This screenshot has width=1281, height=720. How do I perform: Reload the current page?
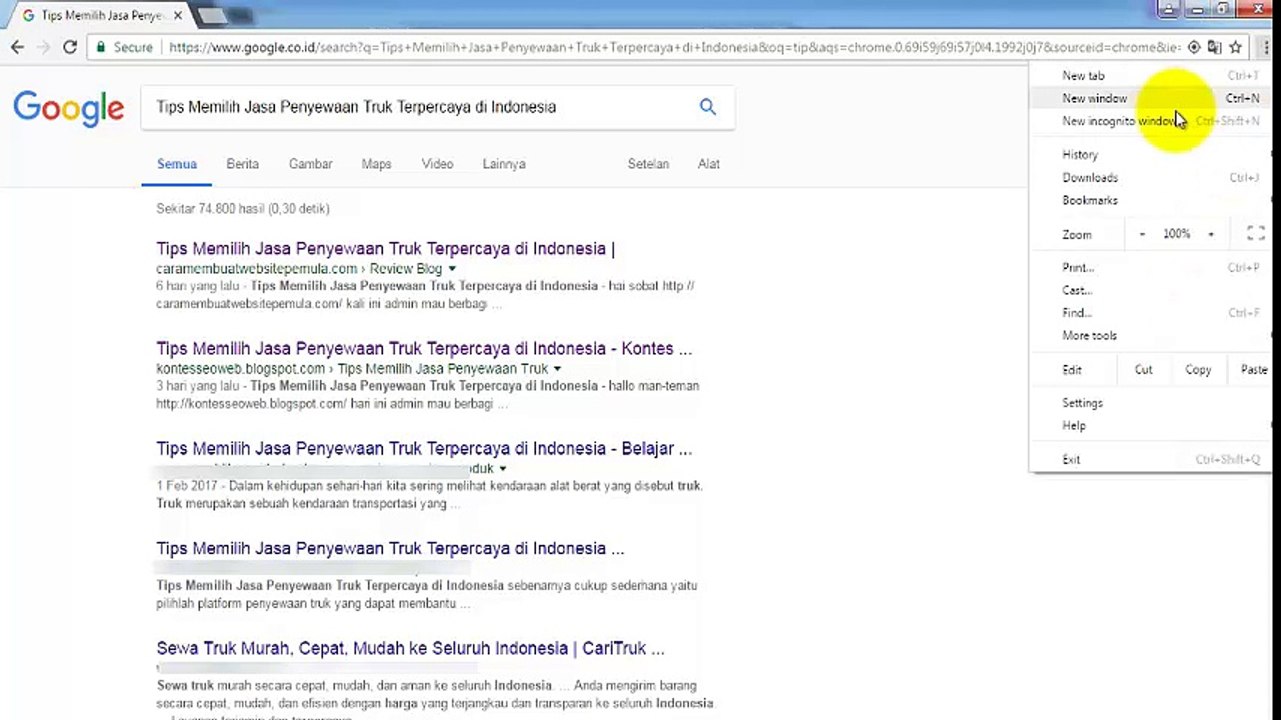pyautogui.click(x=69, y=47)
